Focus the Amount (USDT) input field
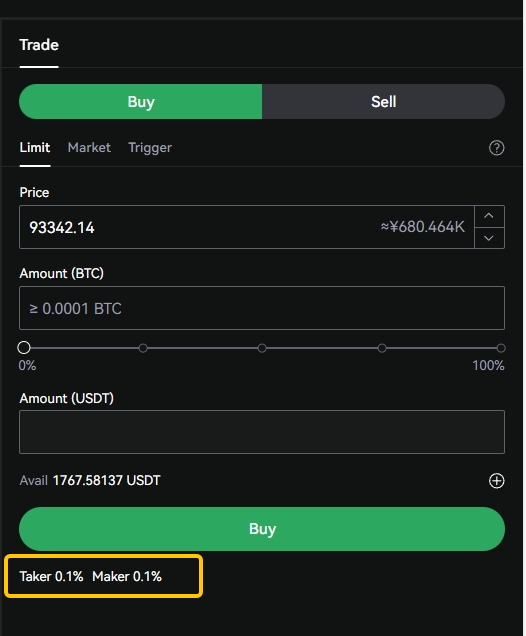Image resolution: width=526 pixels, height=636 pixels. click(262, 432)
